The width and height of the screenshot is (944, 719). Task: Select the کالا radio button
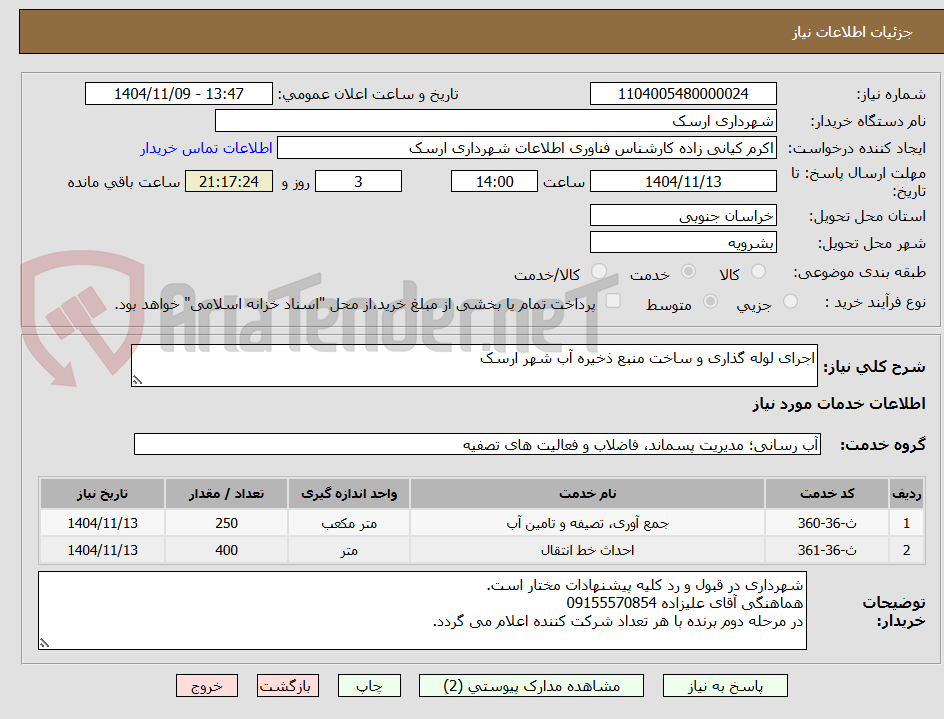tap(759, 272)
